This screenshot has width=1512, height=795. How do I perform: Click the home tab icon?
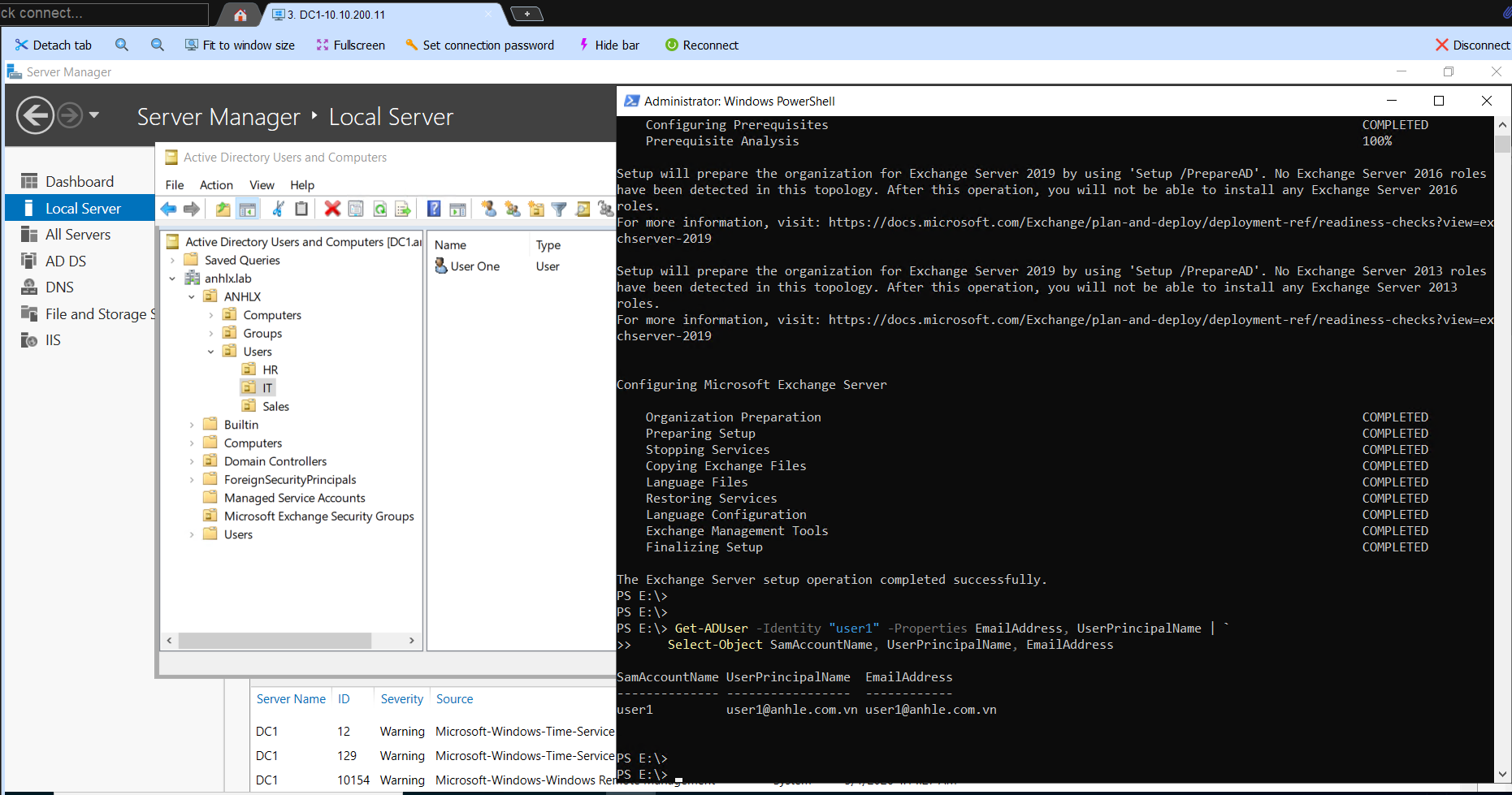[x=240, y=15]
